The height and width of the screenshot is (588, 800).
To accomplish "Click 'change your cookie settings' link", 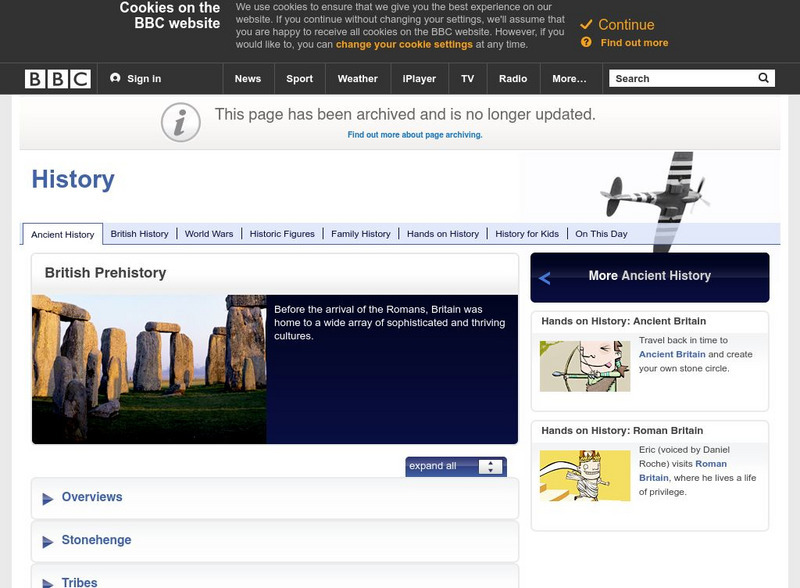I will [404, 44].
